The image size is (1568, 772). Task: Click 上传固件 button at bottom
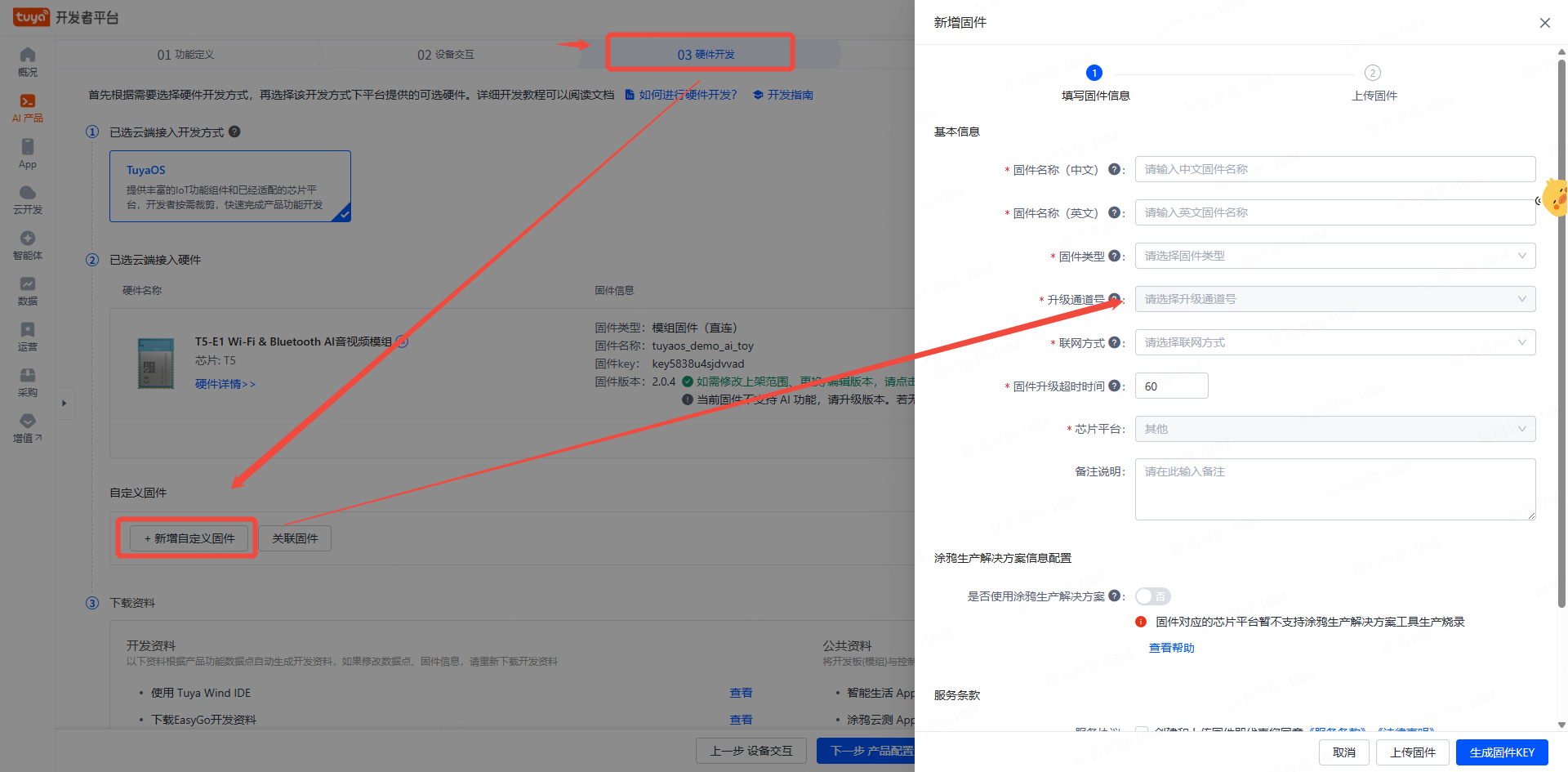point(1413,752)
